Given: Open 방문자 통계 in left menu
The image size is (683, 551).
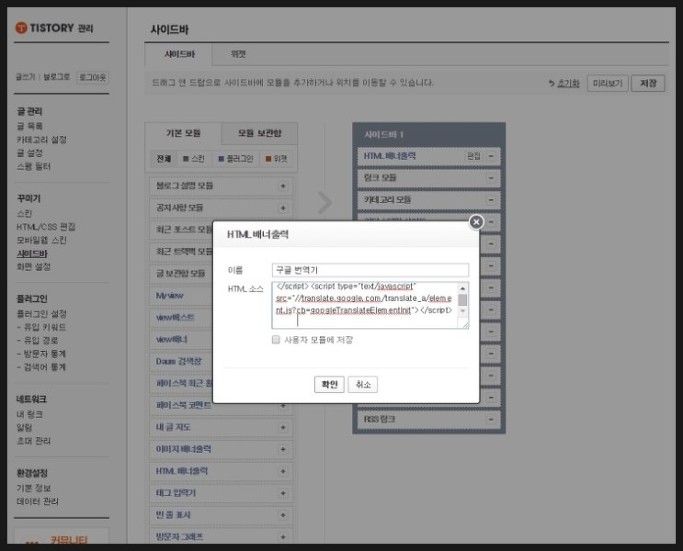Looking at the screenshot, I should point(44,354).
